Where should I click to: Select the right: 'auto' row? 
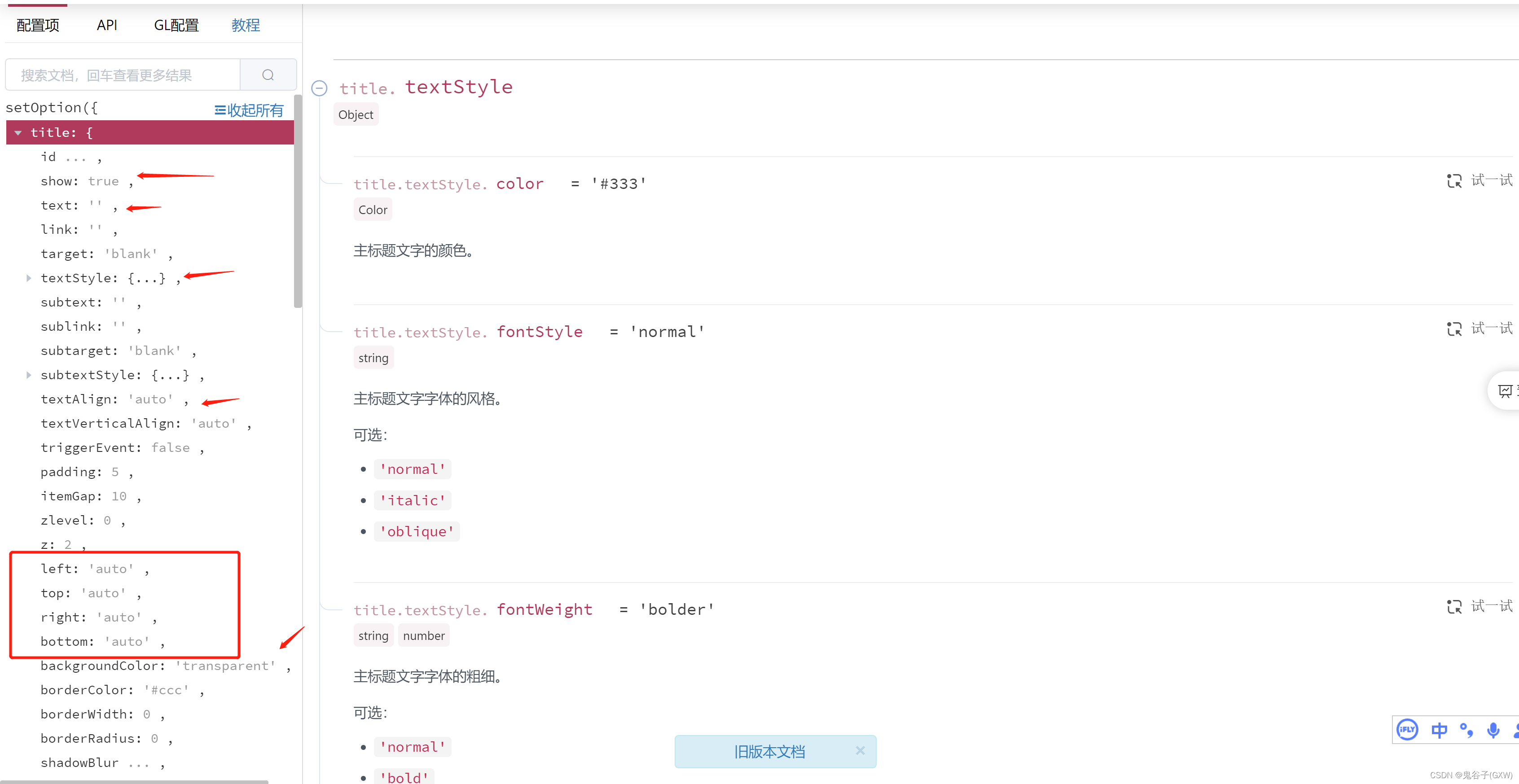[150, 617]
